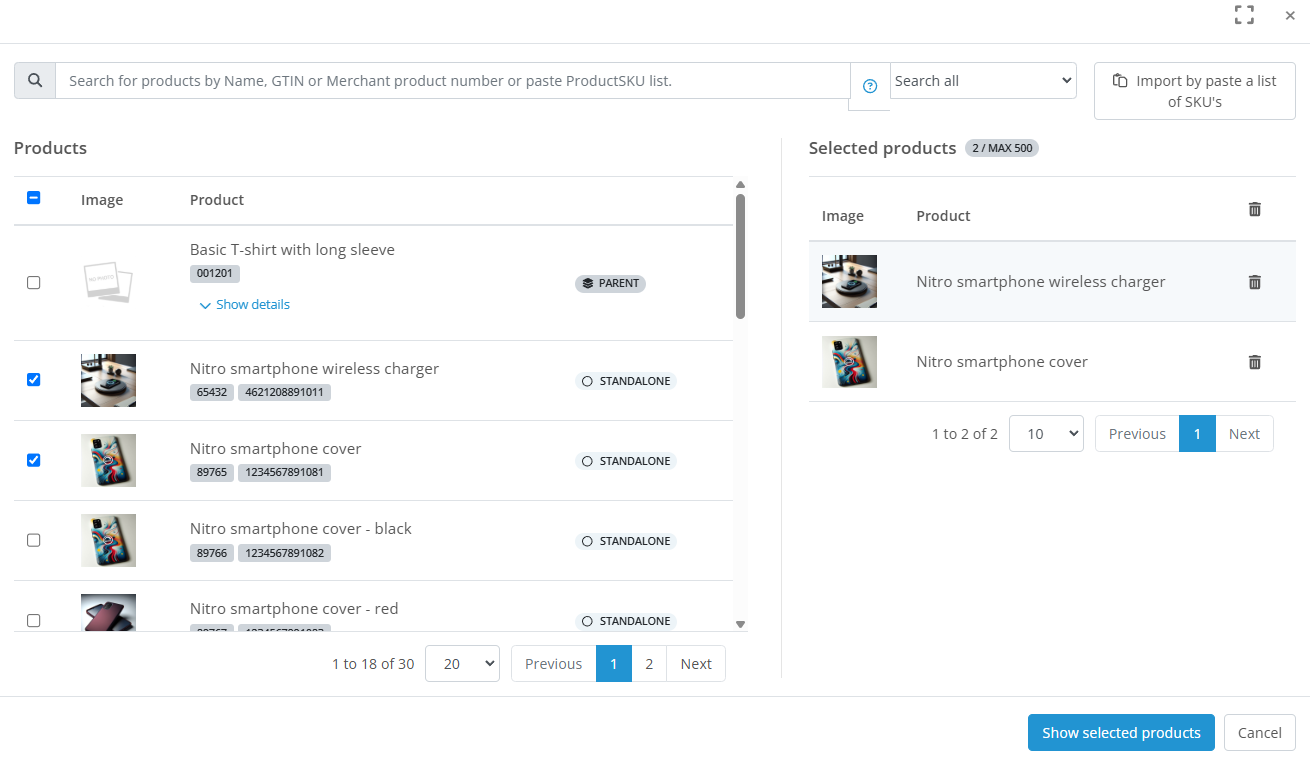Click the PARENT badge on Basic T-shirt
Viewport: 1310px width, 761px height.
(610, 283)
